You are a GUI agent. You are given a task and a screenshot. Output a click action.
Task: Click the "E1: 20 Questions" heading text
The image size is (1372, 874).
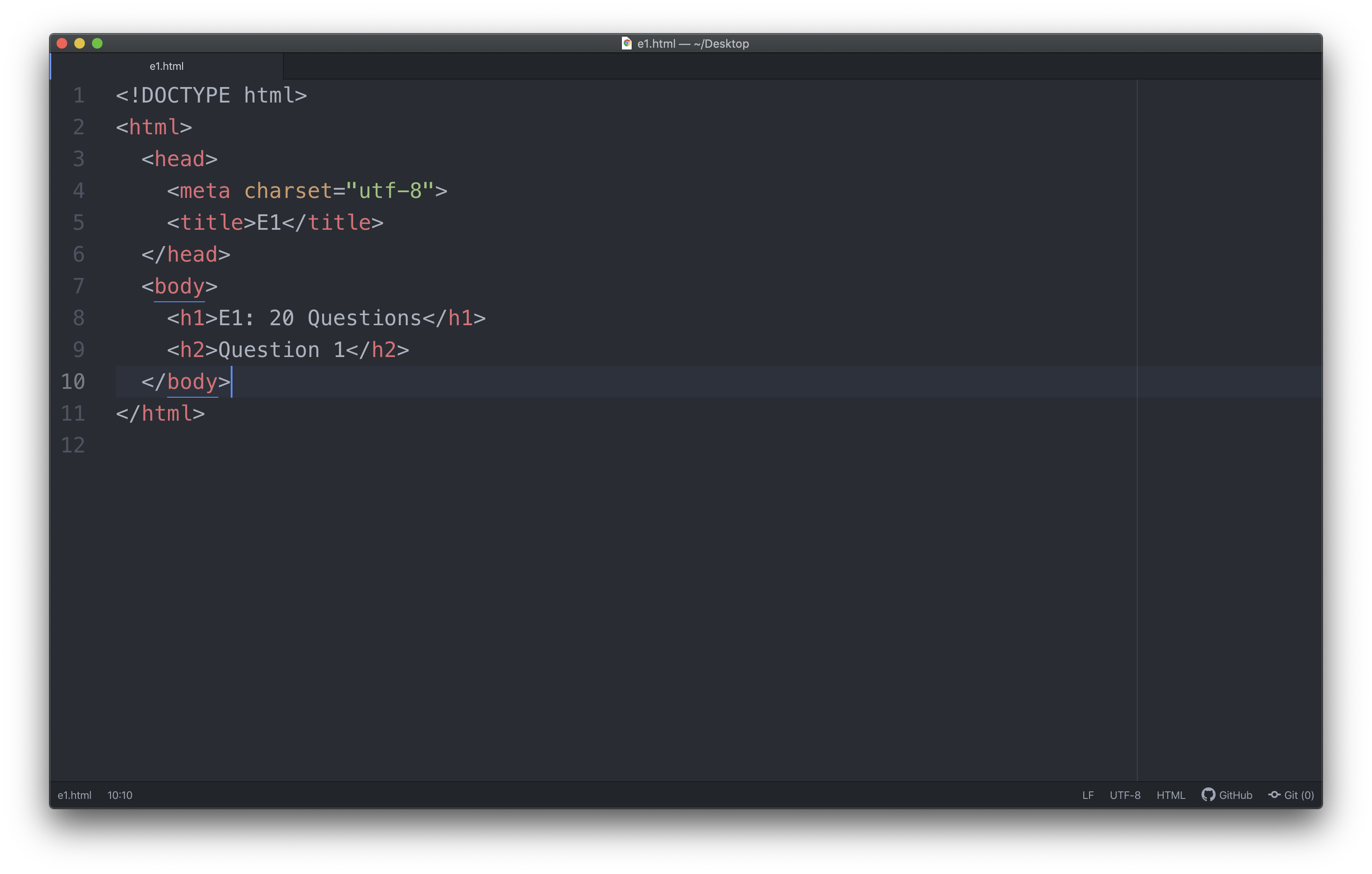(x=320, y=319)
